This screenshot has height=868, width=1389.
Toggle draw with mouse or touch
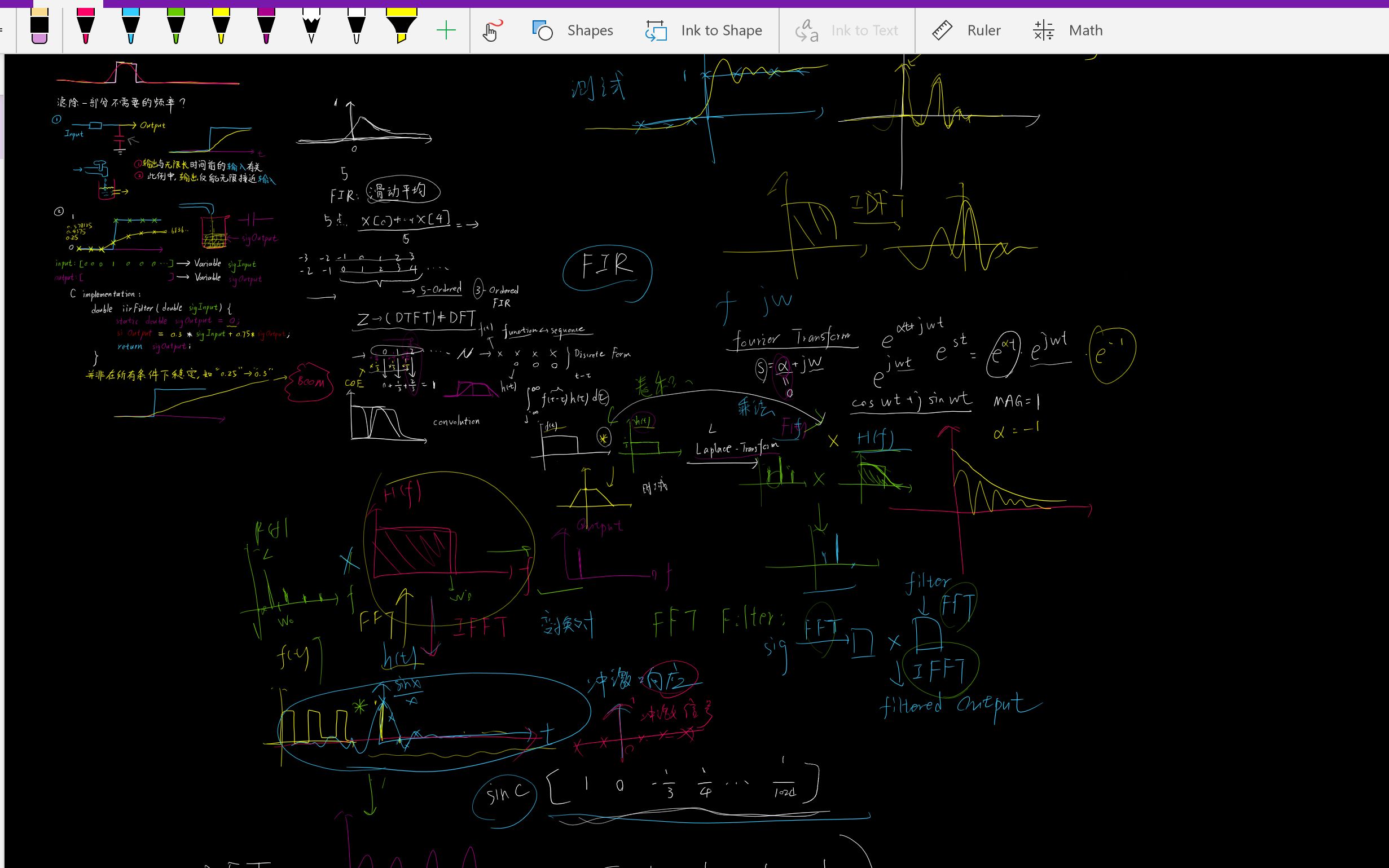491,30
